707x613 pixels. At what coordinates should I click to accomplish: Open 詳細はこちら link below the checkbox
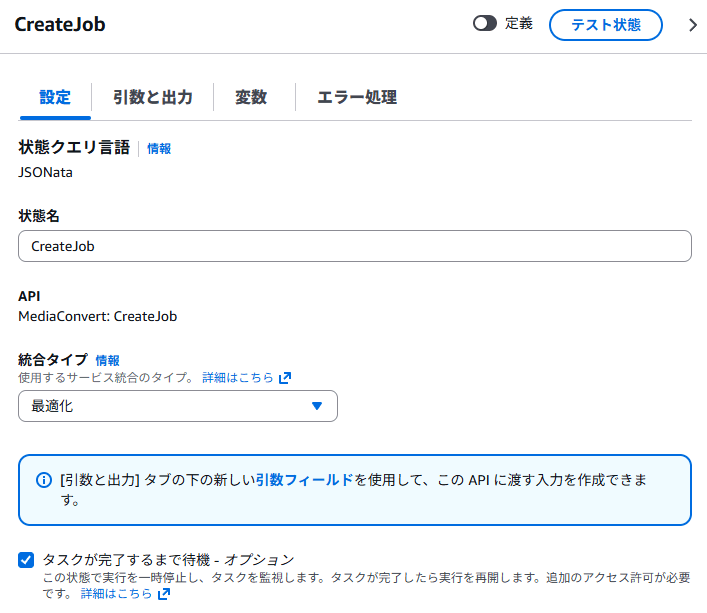point(116,594)
